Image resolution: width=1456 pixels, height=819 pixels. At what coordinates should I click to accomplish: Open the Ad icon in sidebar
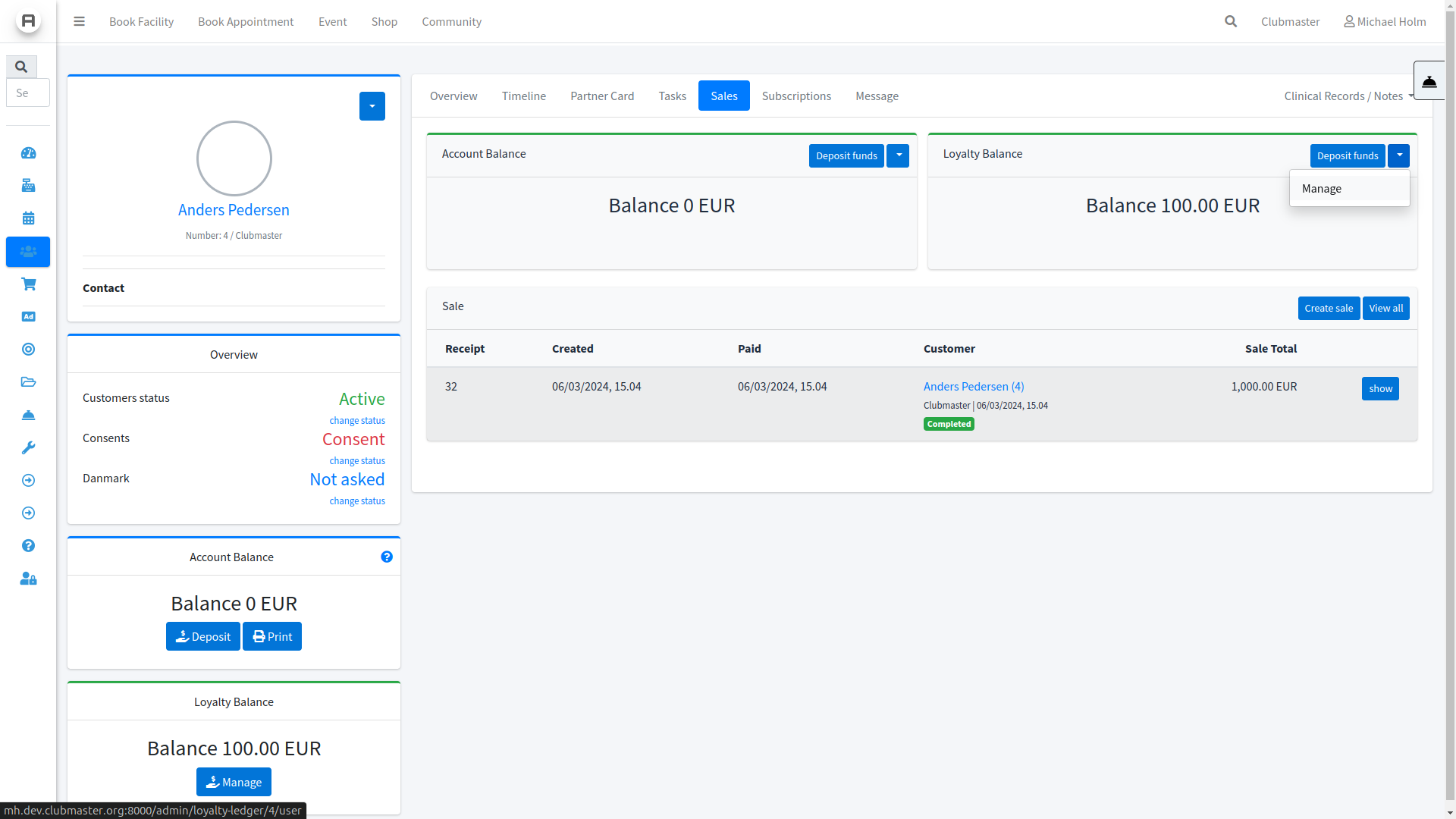coord(28,317)
